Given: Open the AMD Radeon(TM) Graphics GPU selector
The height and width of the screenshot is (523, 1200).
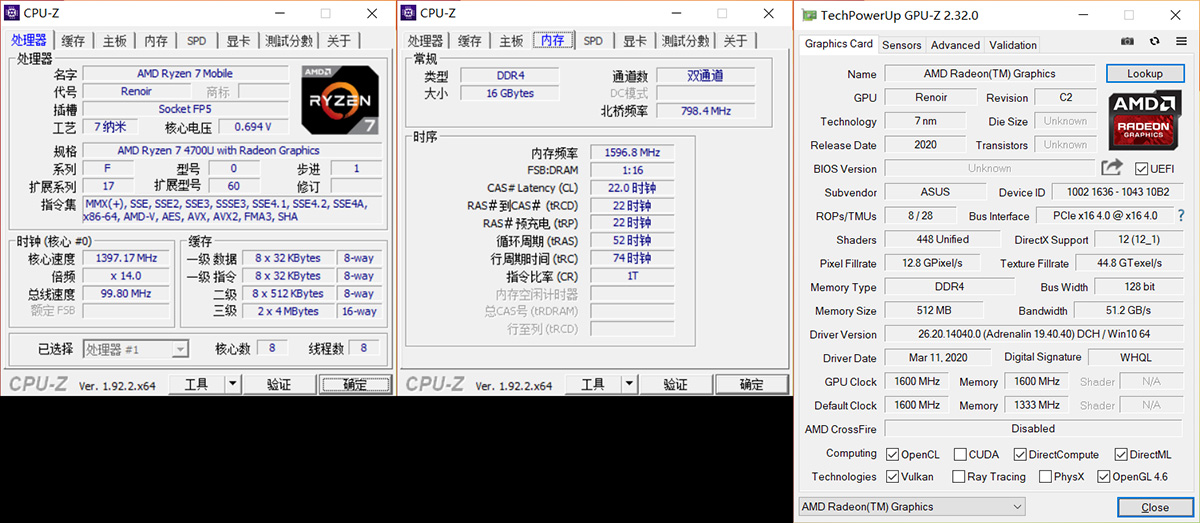Looking at the screenshot, I should pos(912,507).
